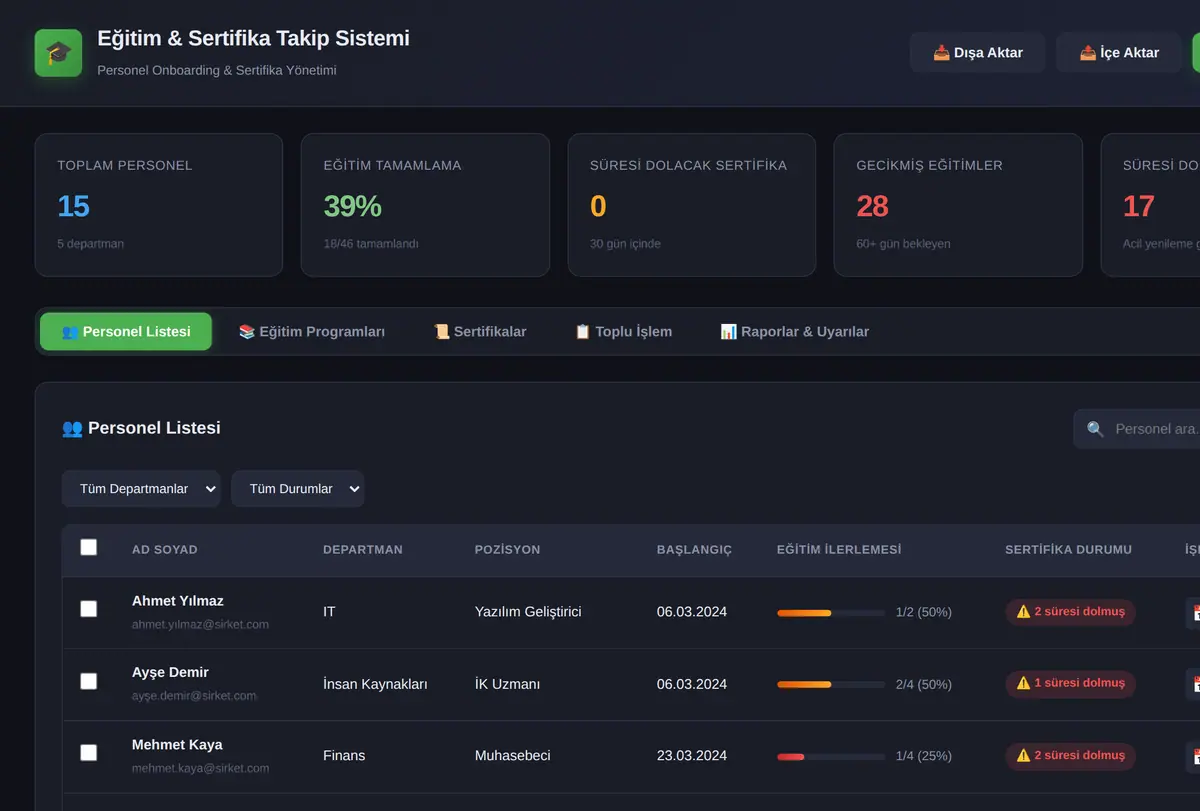The height and width of the screenshot is (811, 1200).
Task: Click the Yazılım Geliştirici position cell
Action: click(x=528, y=612)
